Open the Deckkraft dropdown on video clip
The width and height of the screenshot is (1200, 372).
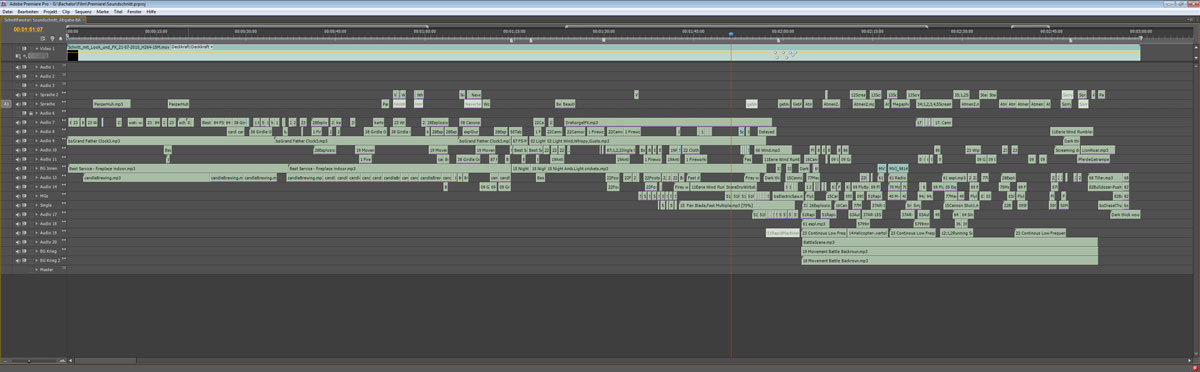click(x=212, y=47)
